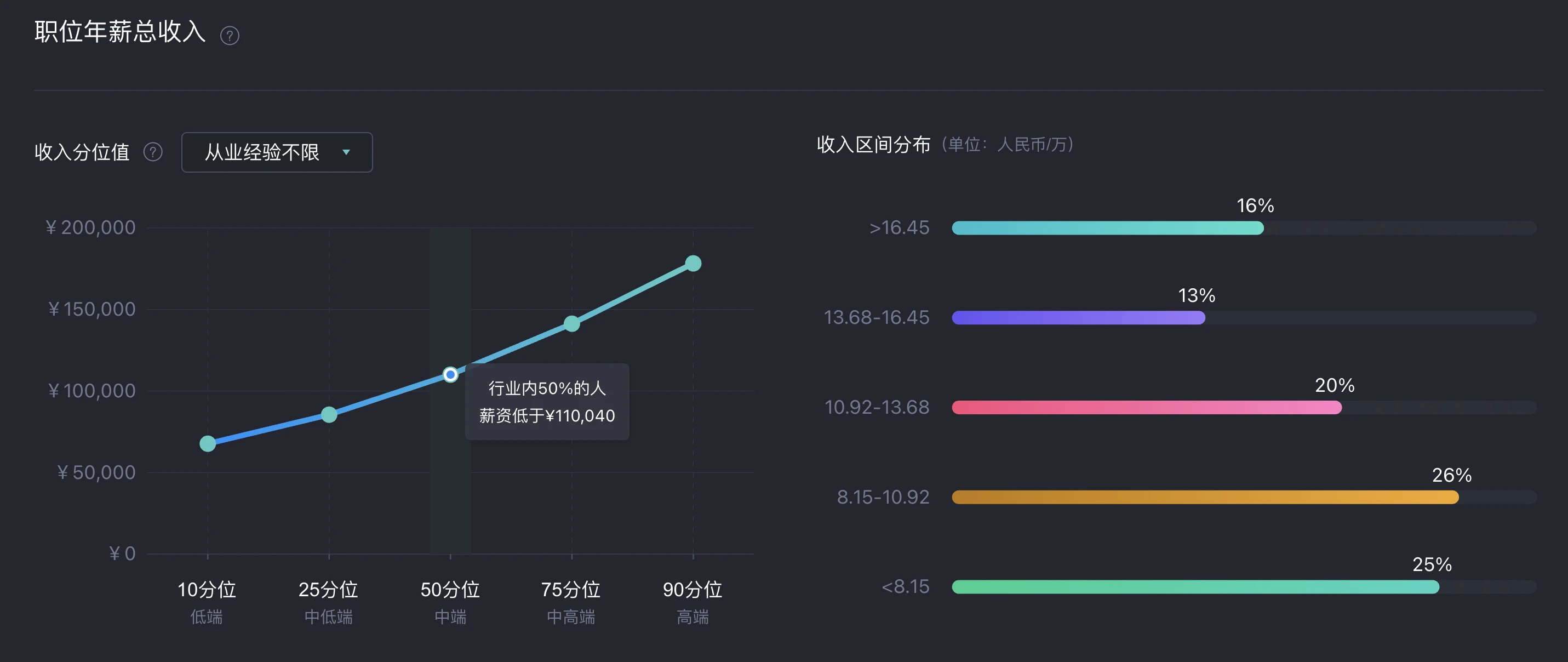This screenshot has height=662, width=1568.
Task: Select the 25分位 data point on chart
Action: (329, 415)
